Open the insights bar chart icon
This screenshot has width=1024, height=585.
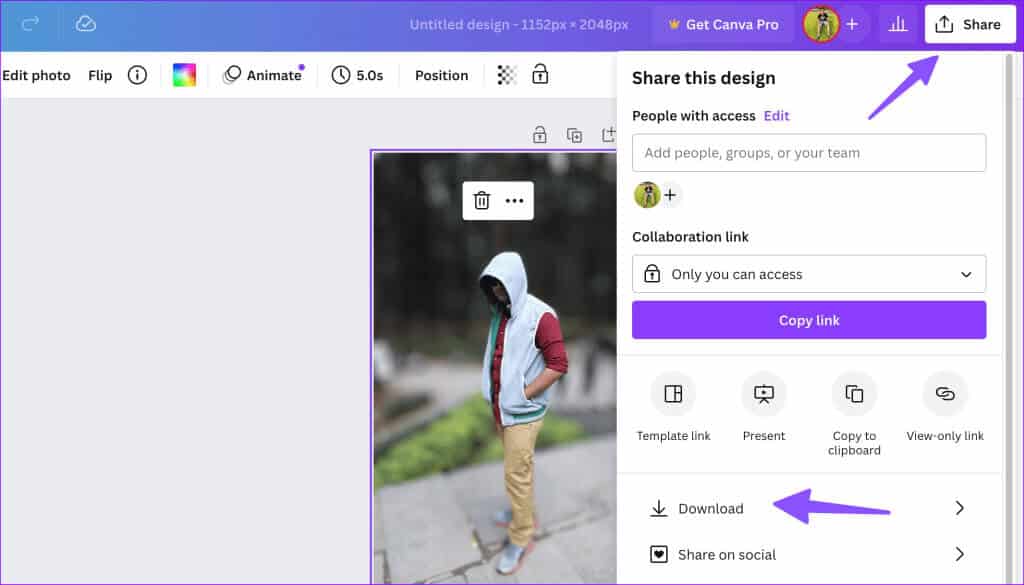tap(898, 25)
